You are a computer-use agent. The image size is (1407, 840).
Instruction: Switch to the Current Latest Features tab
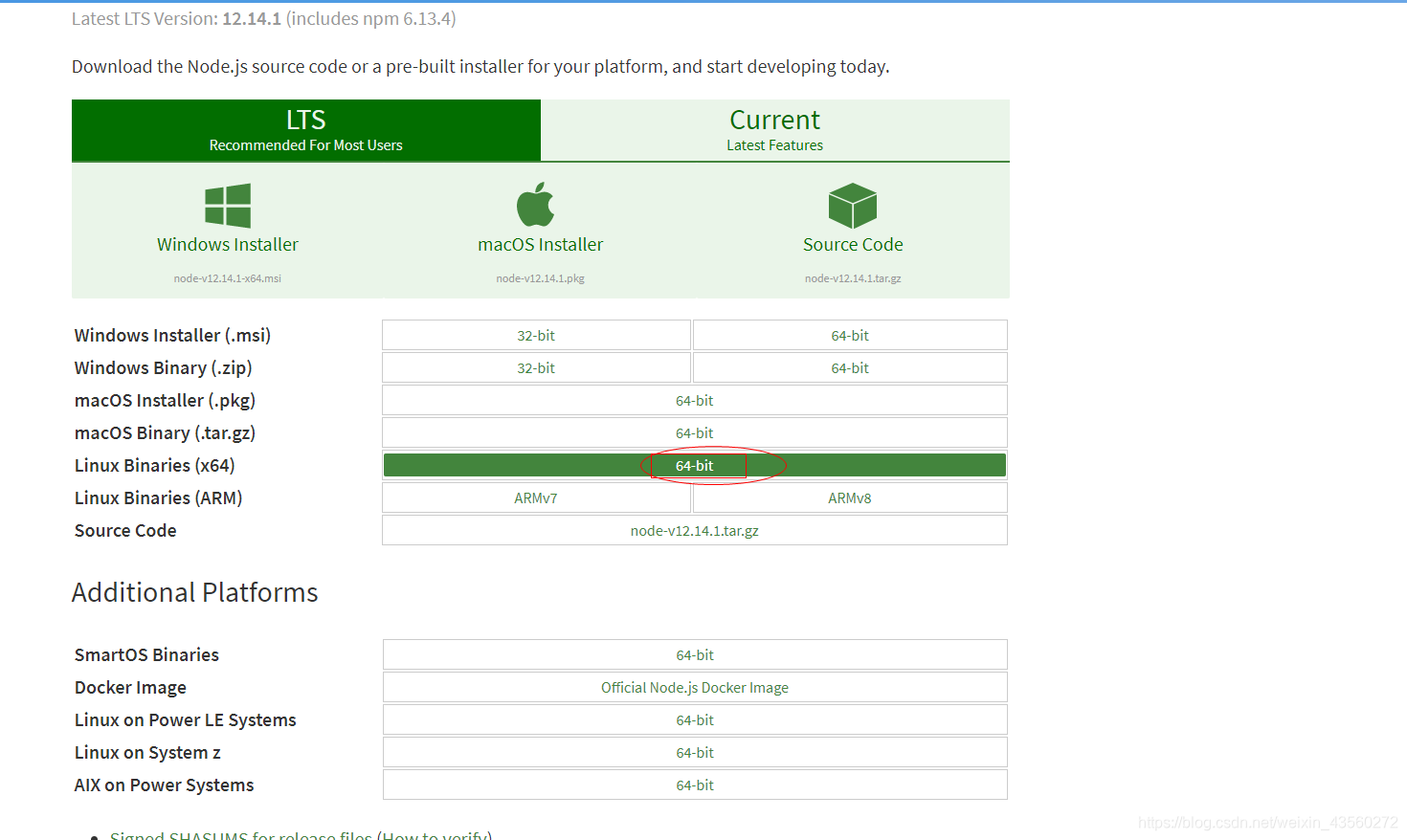[x=775, y=130]
